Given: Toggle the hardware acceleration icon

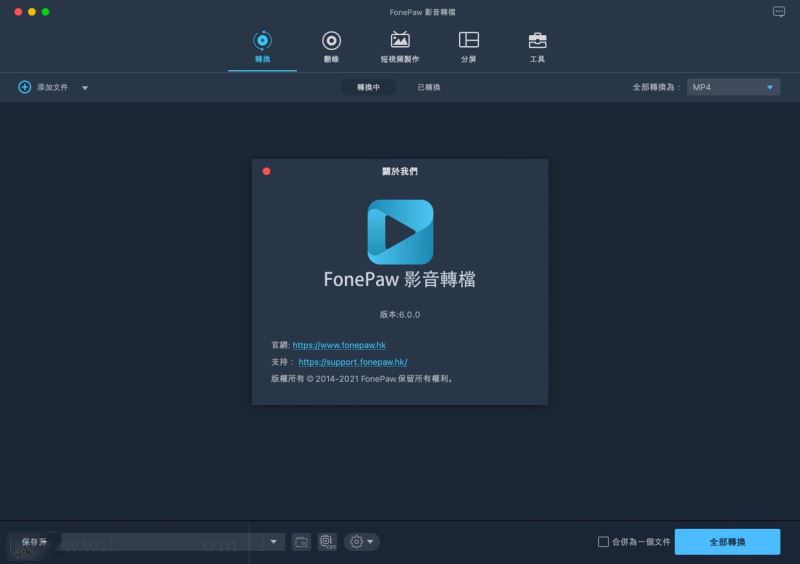Looking at the screenshot, I should pos(327,542).
